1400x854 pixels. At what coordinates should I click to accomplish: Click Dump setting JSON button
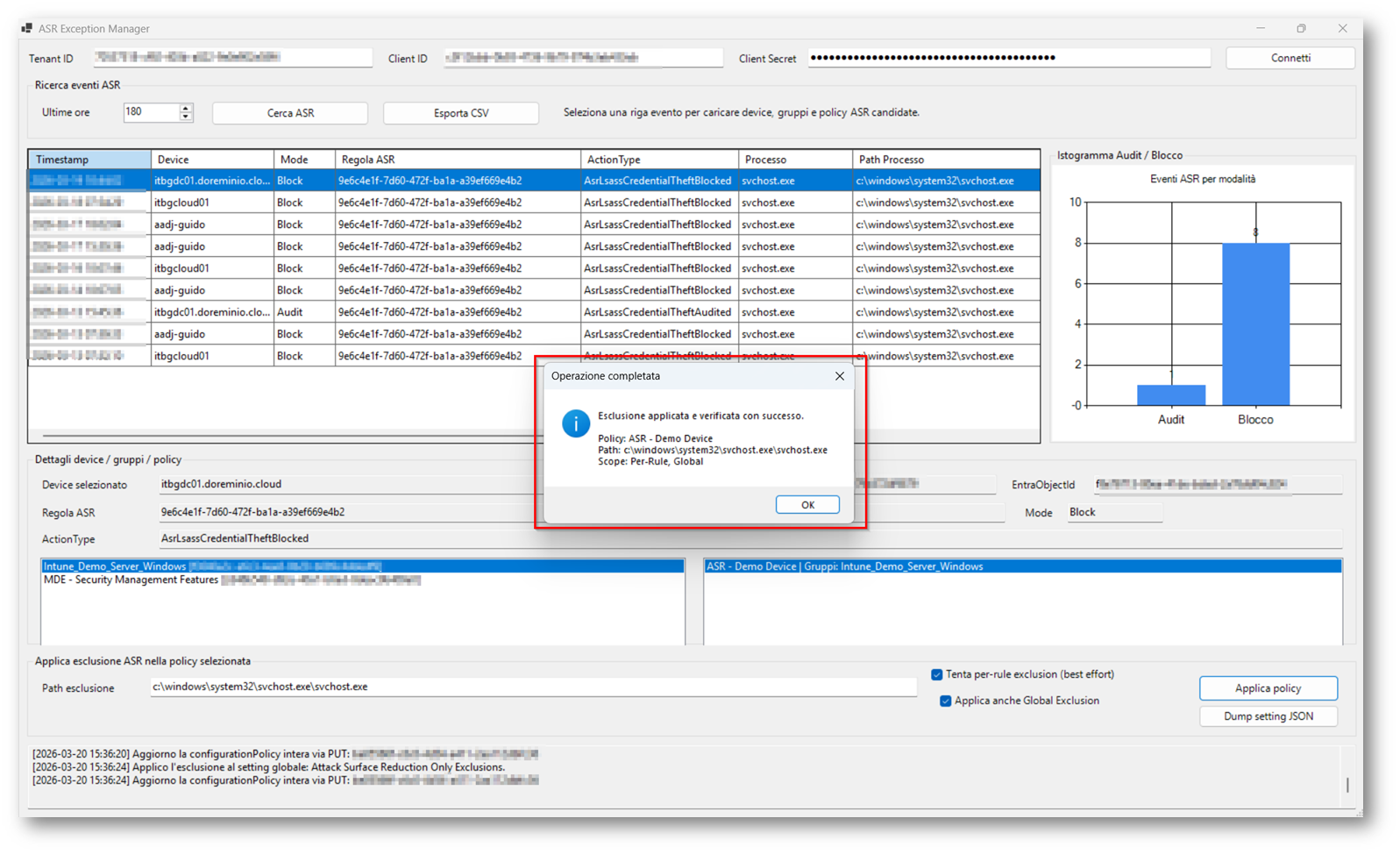click(1268, 716)
